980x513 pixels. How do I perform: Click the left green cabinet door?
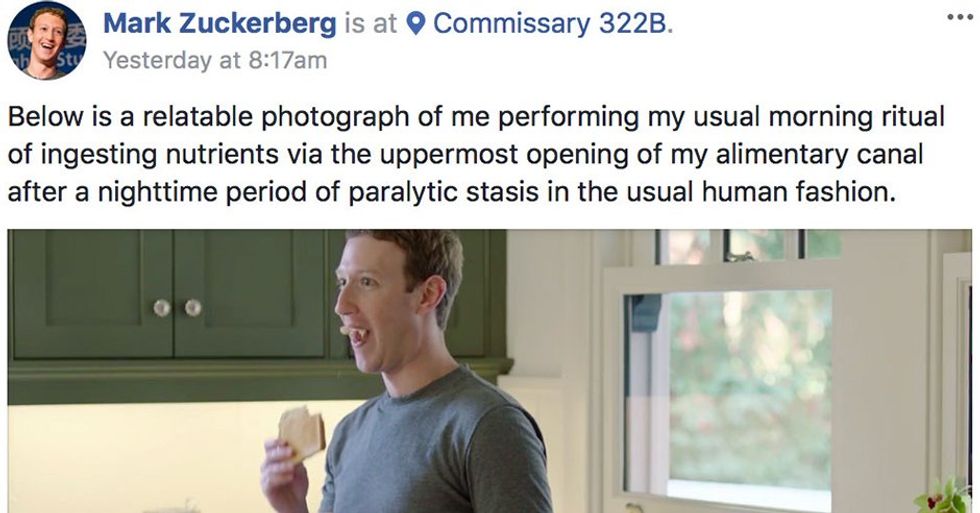point(90,295)
